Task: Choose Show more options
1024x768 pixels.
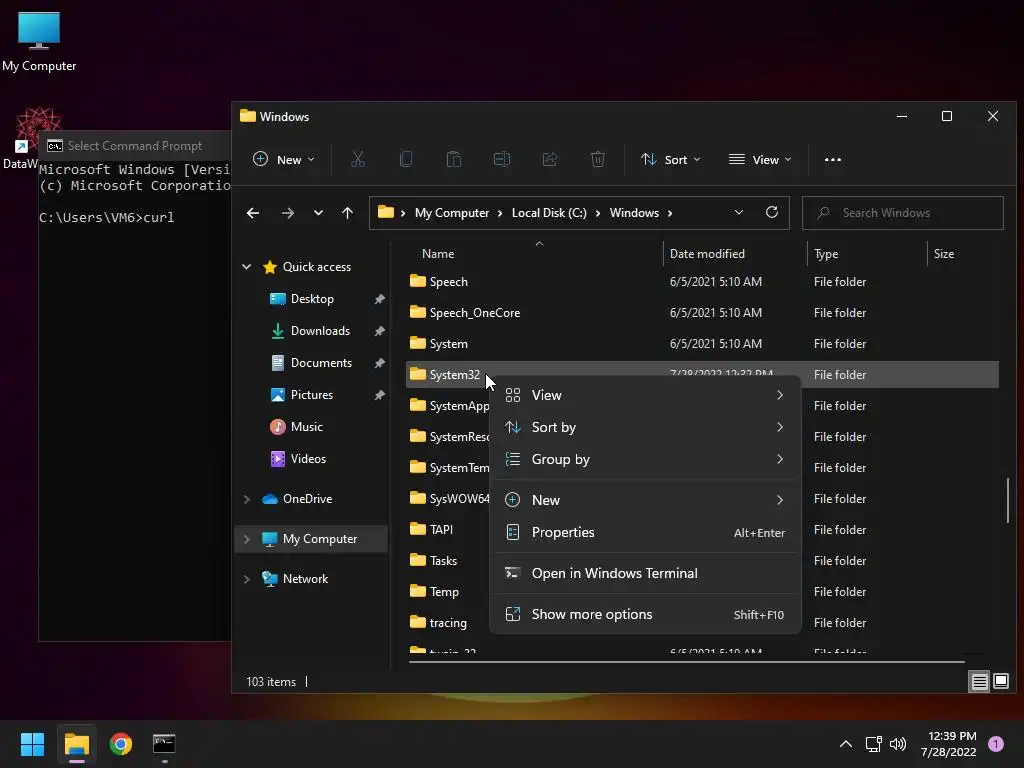Action: [645, 615]
